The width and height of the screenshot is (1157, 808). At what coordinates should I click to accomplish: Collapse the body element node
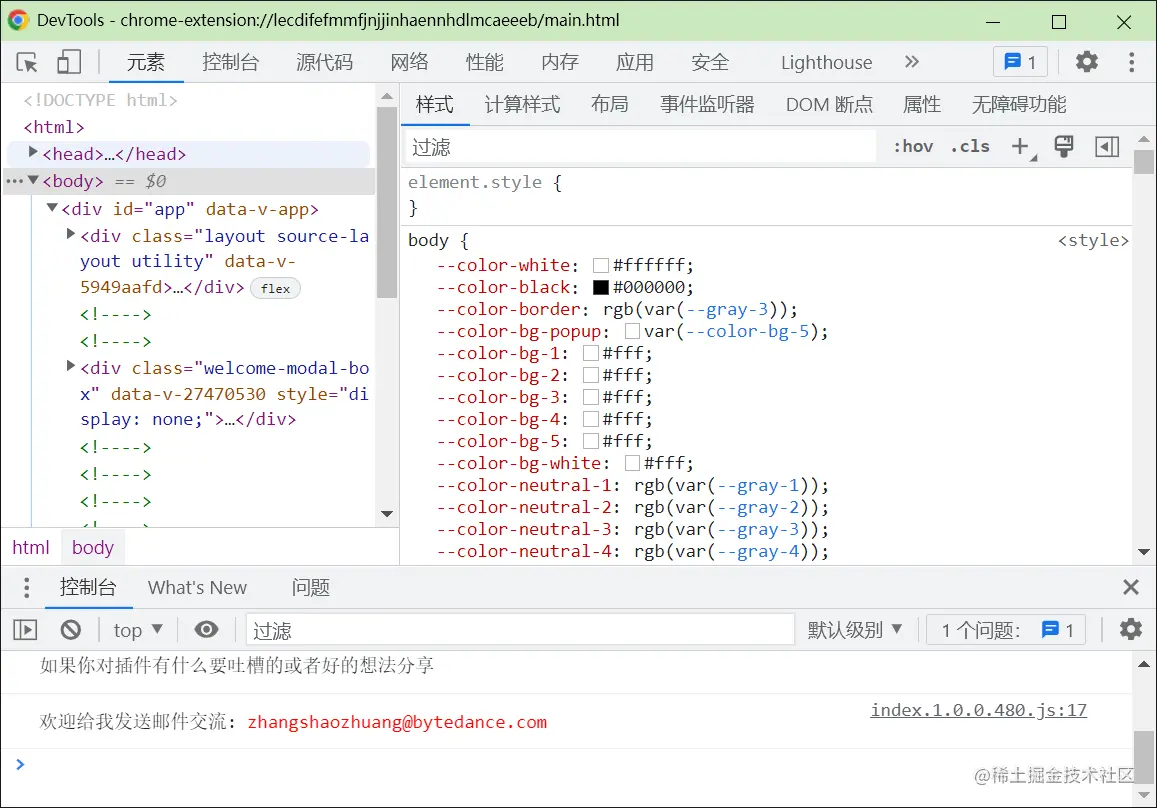click(33, 180)
